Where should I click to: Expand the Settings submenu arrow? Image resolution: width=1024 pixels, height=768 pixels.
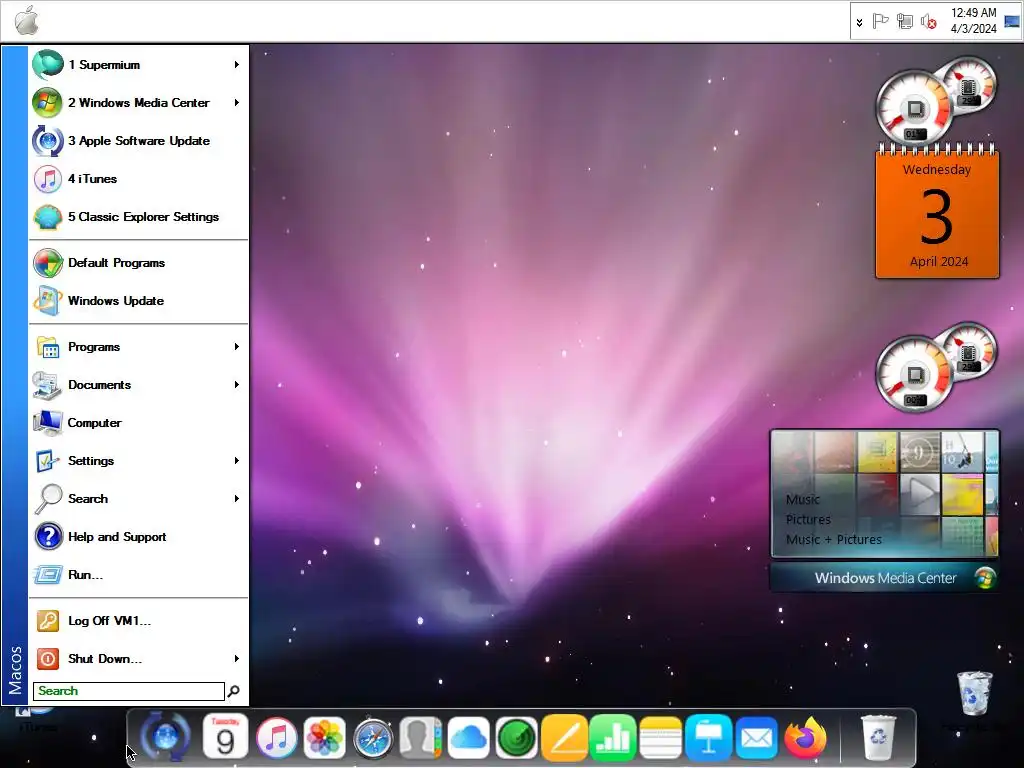pyautogui.click(x=236, y=460)
